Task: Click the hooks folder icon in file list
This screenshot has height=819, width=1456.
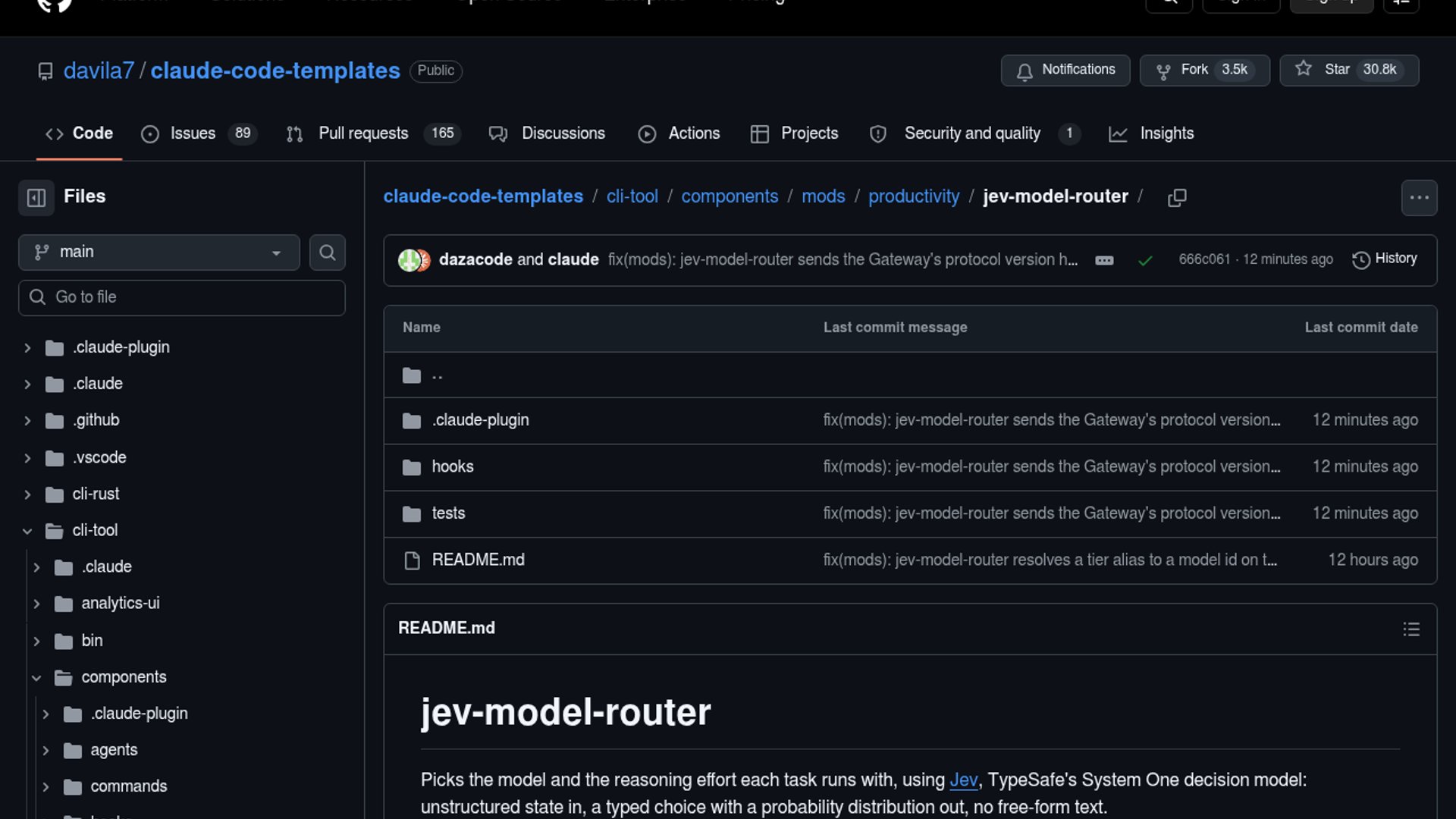Action: click(412, 467)
